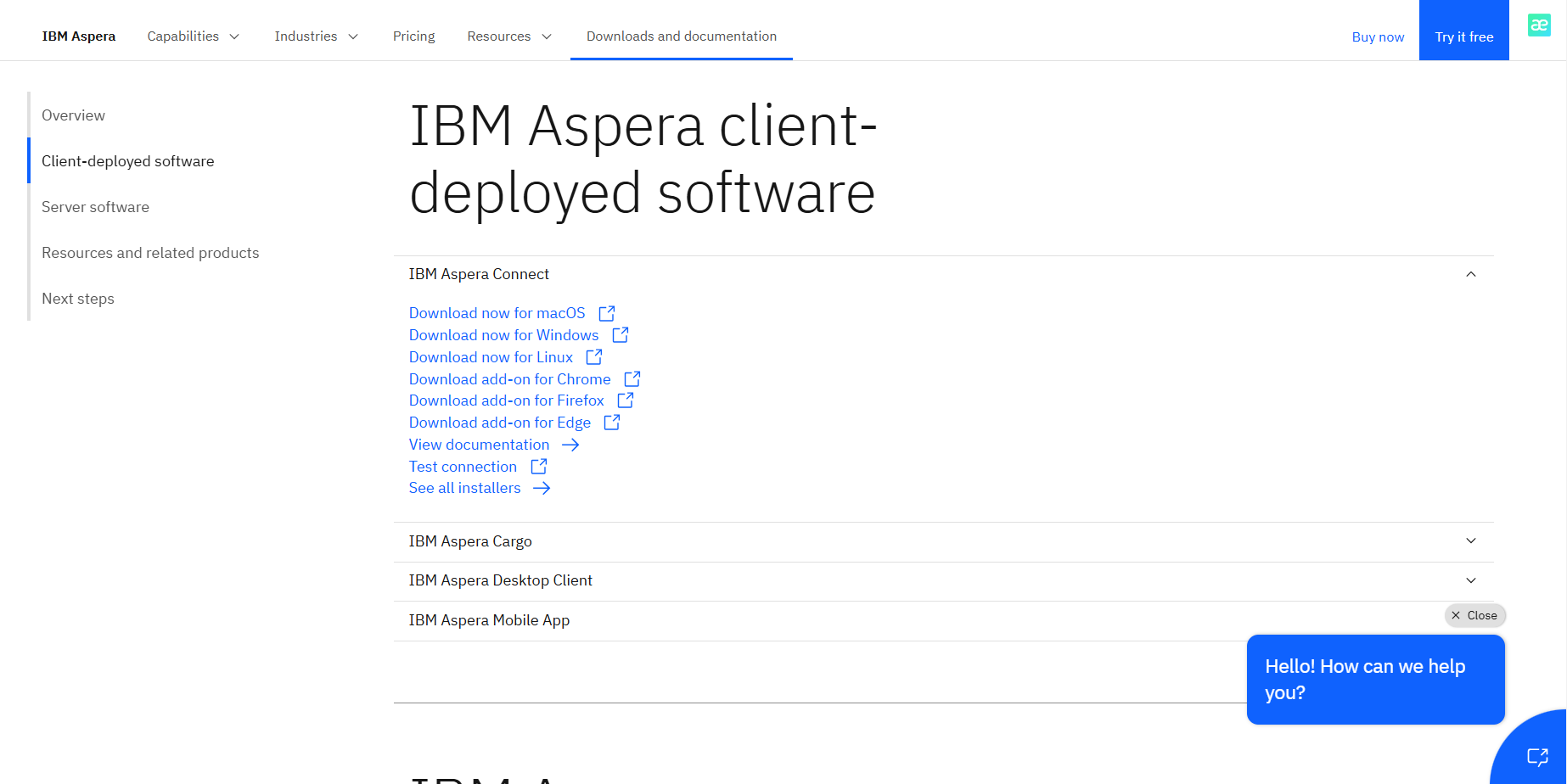The height and width of the screenshot is (784, 1567).
Task: Click external-link icon beside macOS download
Action: (x=607, y=313)
